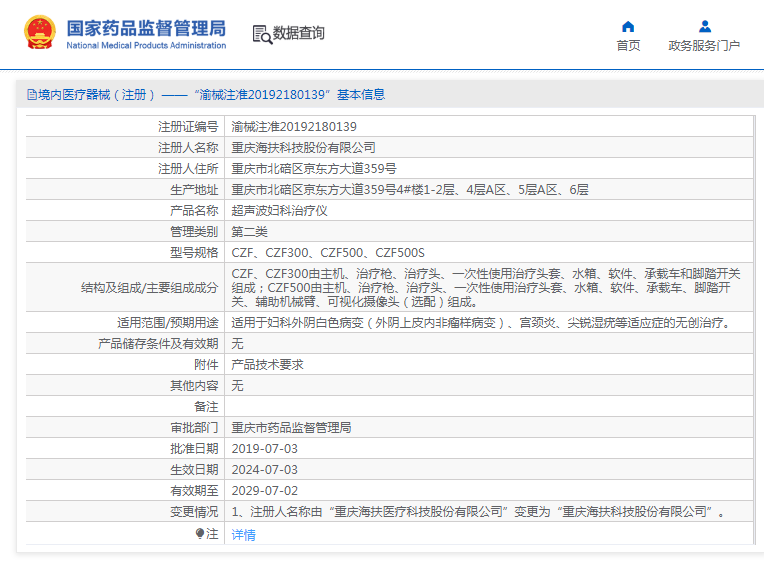Click the 首页 house icon

click(x=628, y=27)
